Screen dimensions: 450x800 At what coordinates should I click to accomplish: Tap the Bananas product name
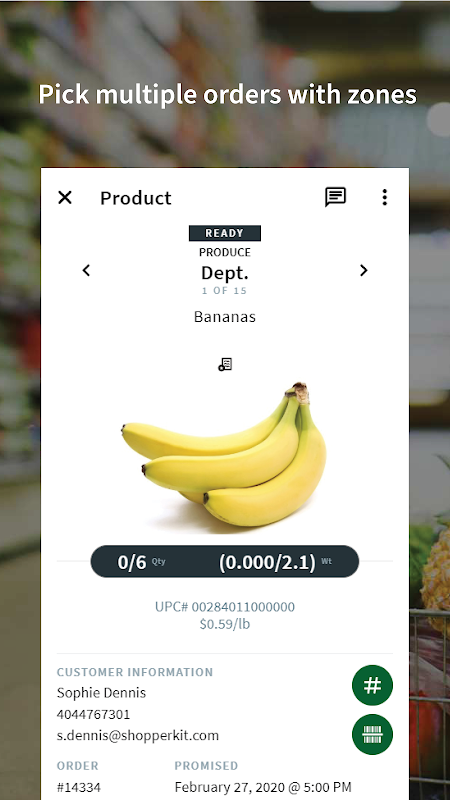tap(225, 317)
